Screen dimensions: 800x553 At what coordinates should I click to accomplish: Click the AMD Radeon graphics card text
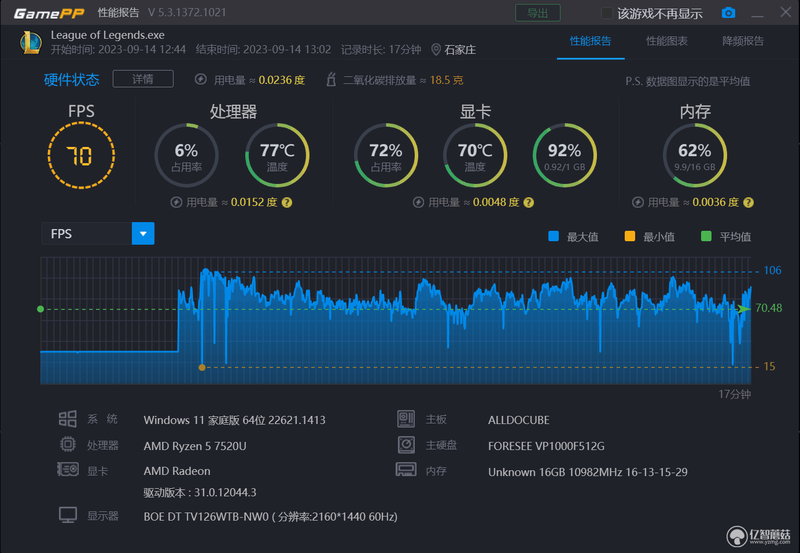(177, 471)
